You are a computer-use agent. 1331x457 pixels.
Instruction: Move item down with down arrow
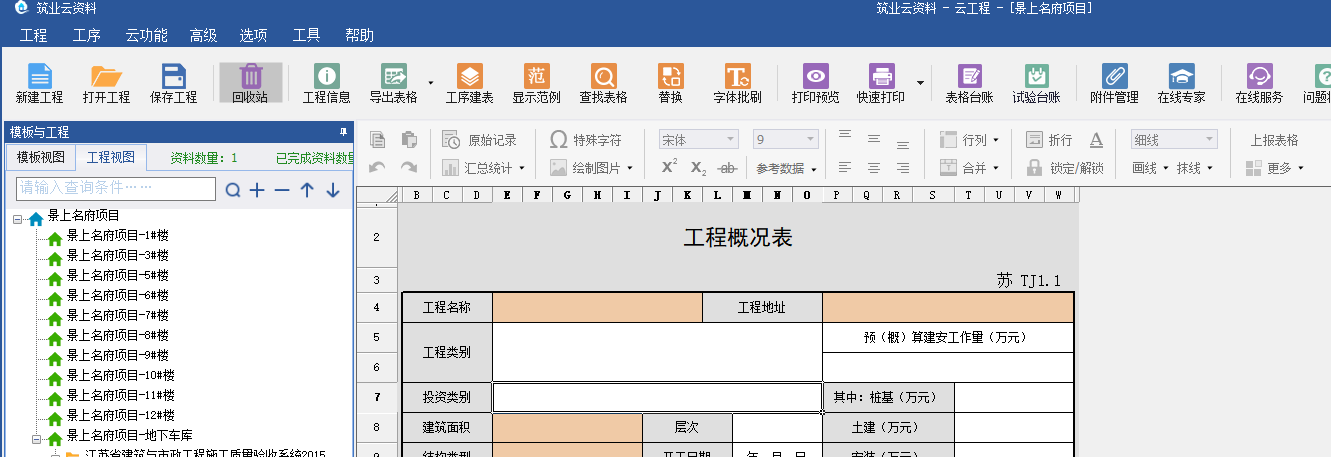tap(333, 190)
